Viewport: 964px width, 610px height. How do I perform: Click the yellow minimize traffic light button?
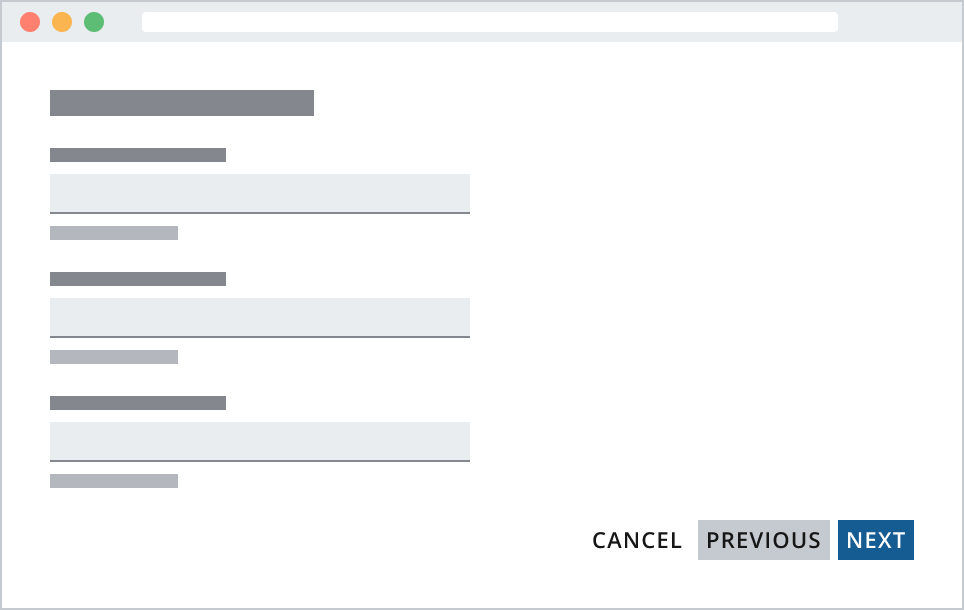[62, 20]
